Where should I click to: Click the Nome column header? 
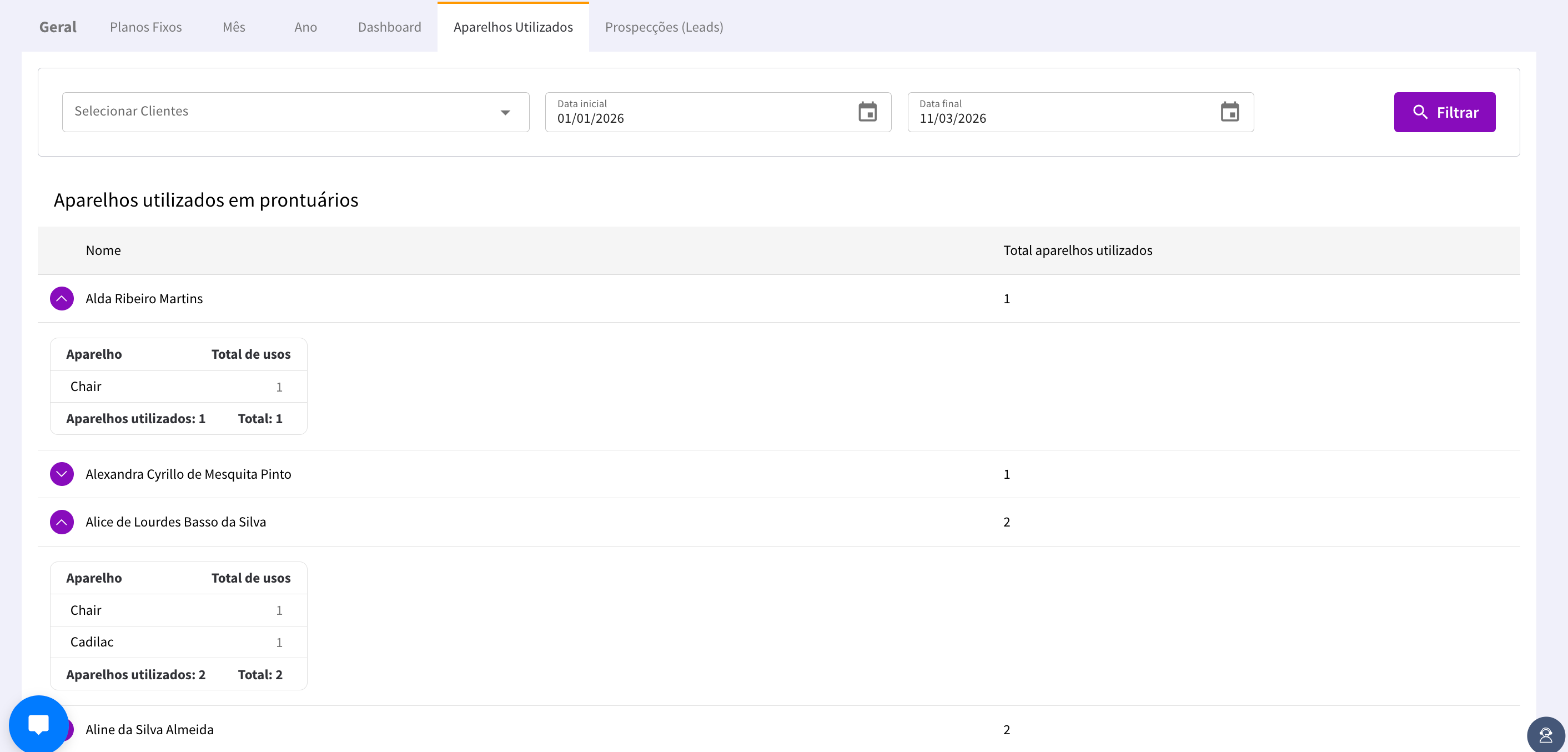(x=103, y=250)
